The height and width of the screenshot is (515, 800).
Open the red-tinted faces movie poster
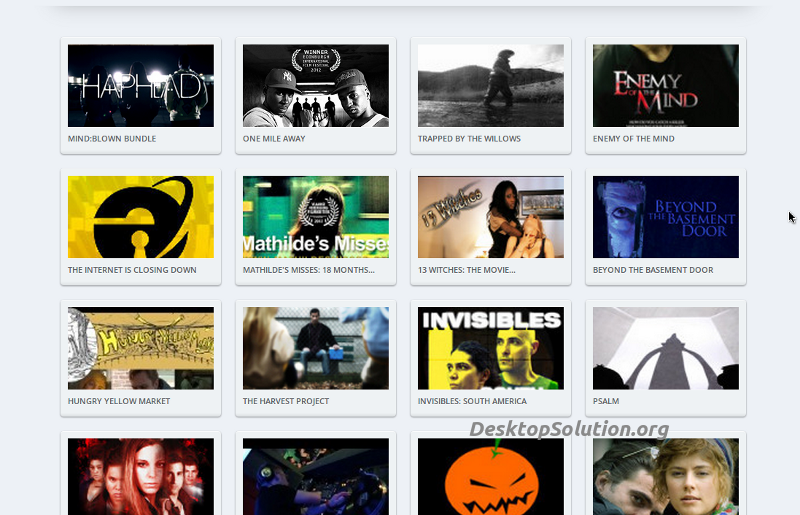(x=141, y=477)
